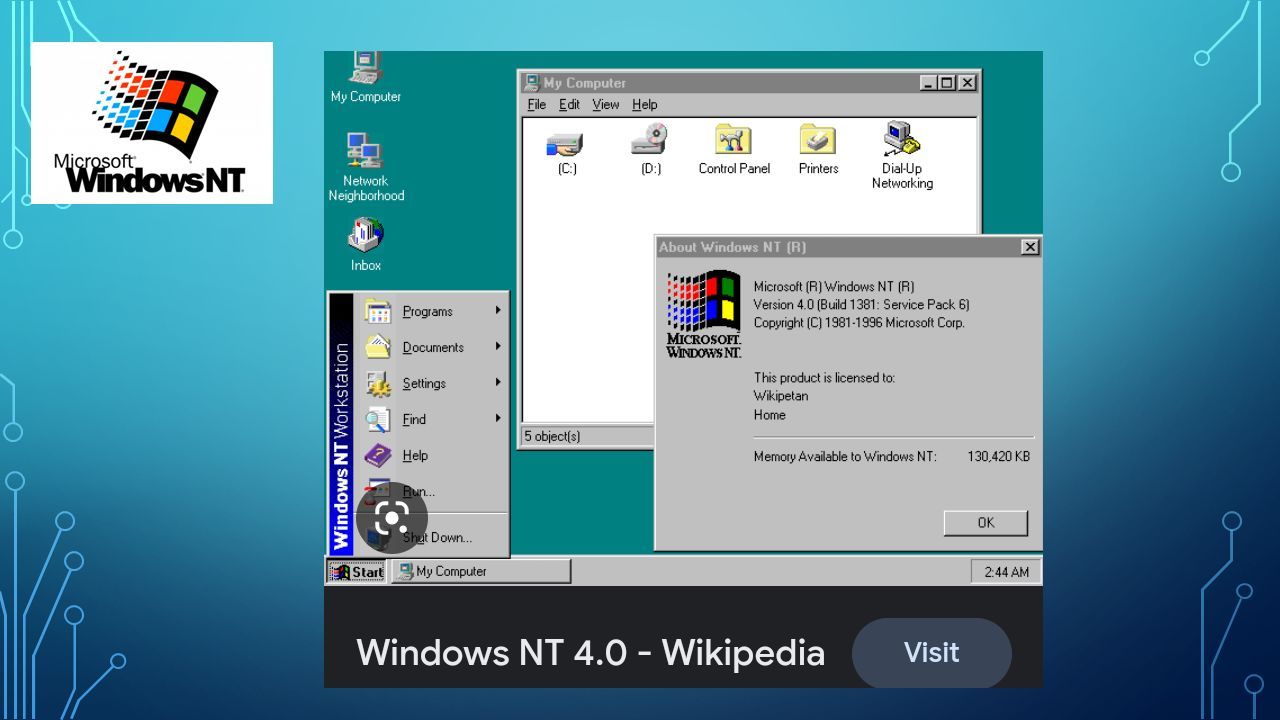This screenshot has width=1280, height=720.
Task: Open the Help menu in My Computer
Action: click(x=645, y=104)
